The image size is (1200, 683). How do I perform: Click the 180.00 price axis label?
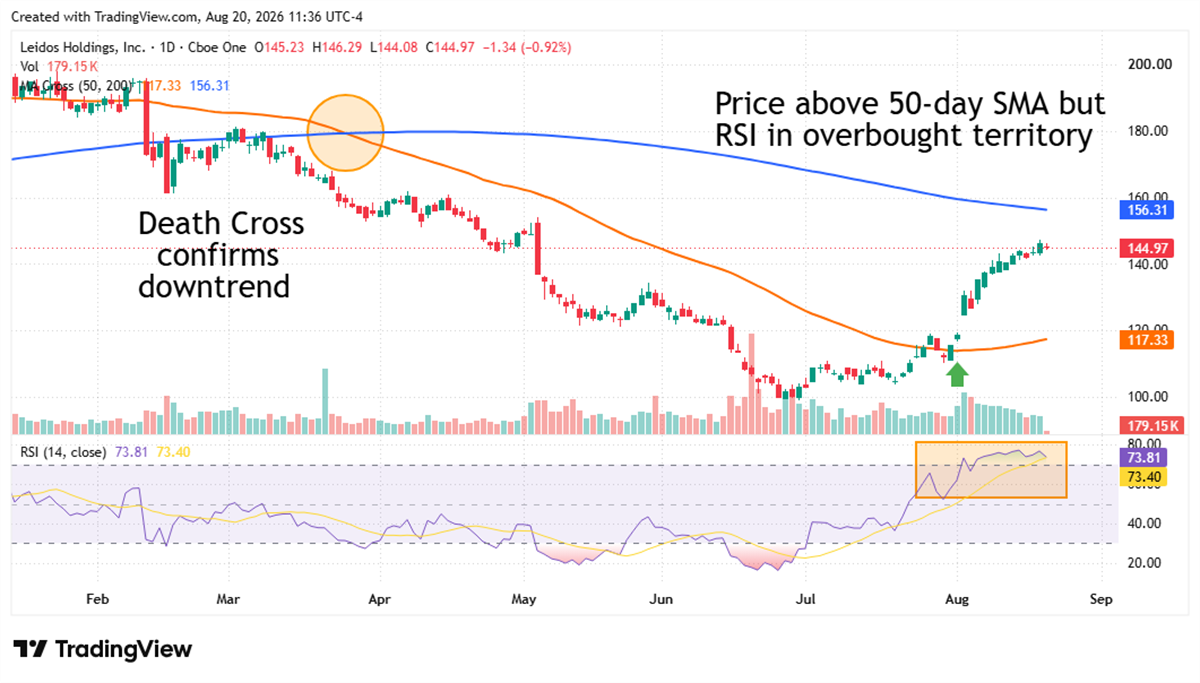point(1148,131)
